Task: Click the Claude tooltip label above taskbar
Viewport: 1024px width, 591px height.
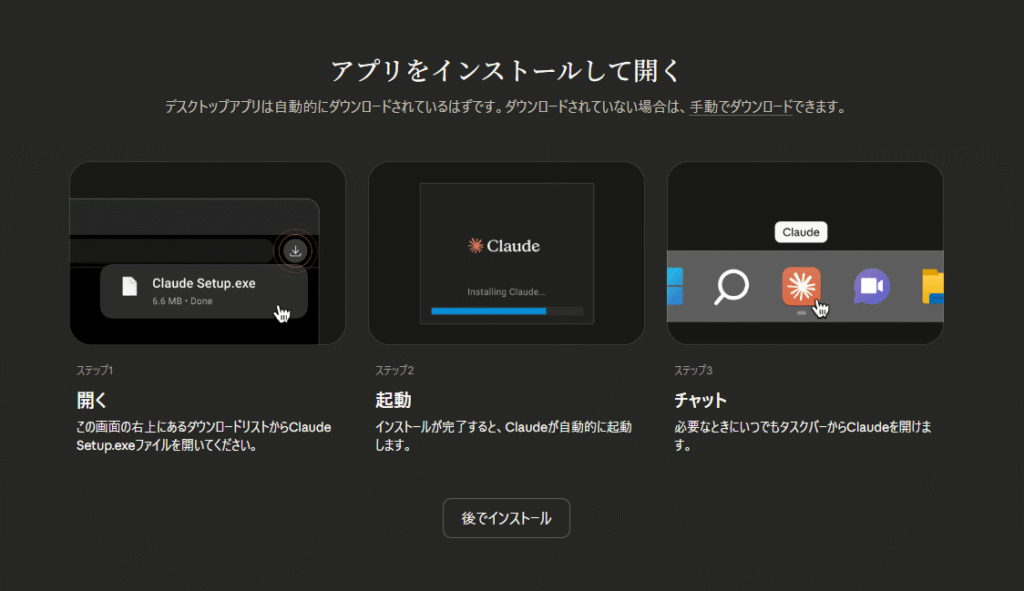Action: (801, 232)
